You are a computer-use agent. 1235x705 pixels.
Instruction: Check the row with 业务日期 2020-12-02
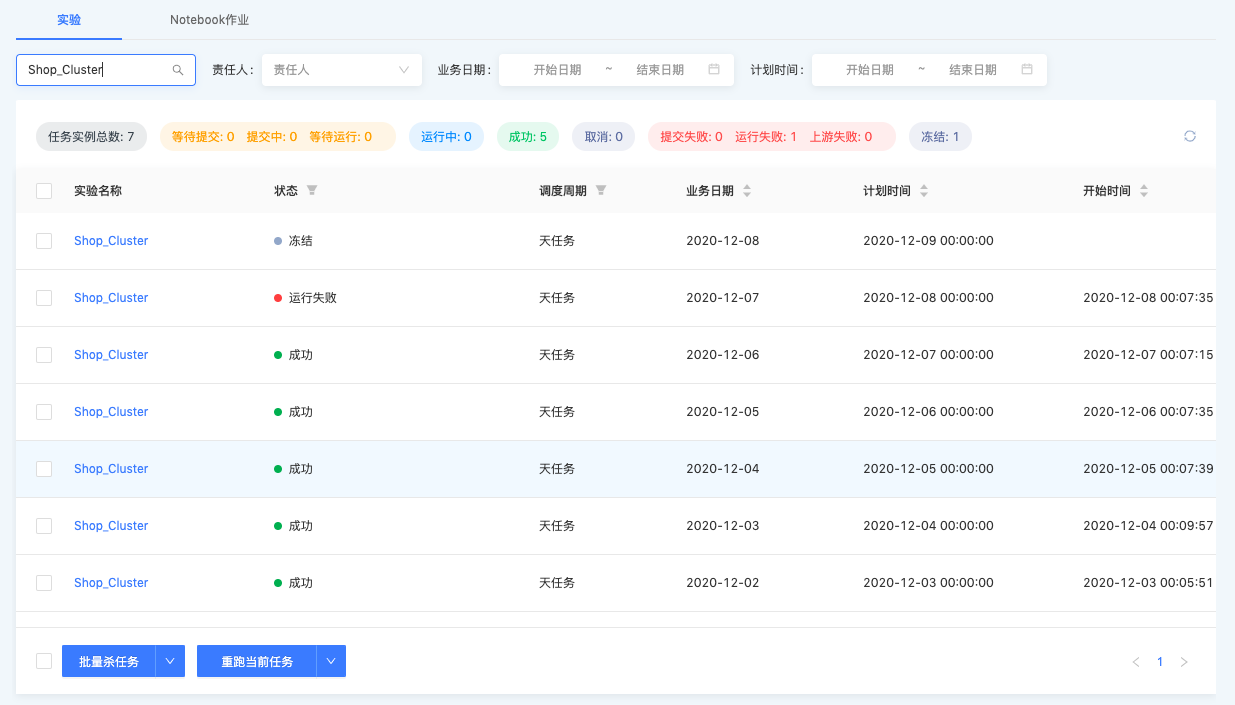[x=44, y=583]
